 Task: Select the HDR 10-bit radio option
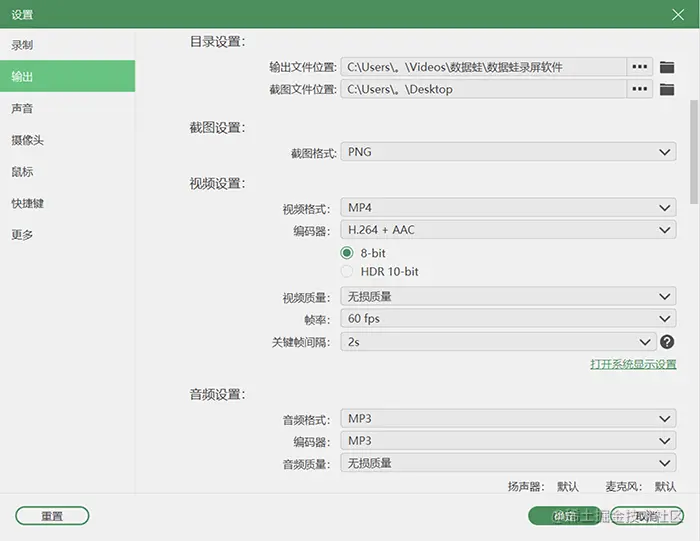coord(347,271)
